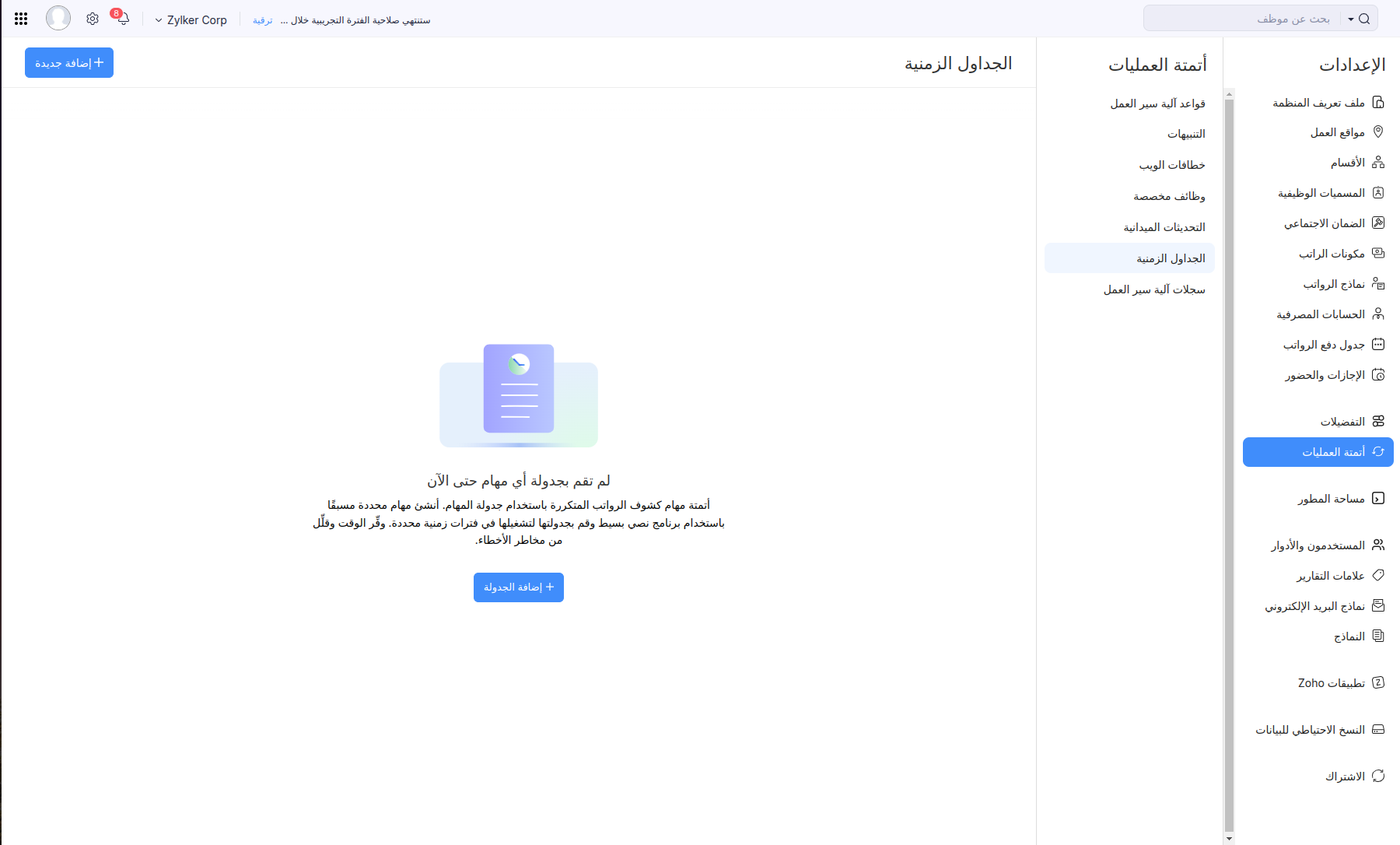Image resolution: width=1400 pixels, height=845 pixels.
Task: Click the search magnifier icon
Action: click(x=1364, y=19)
